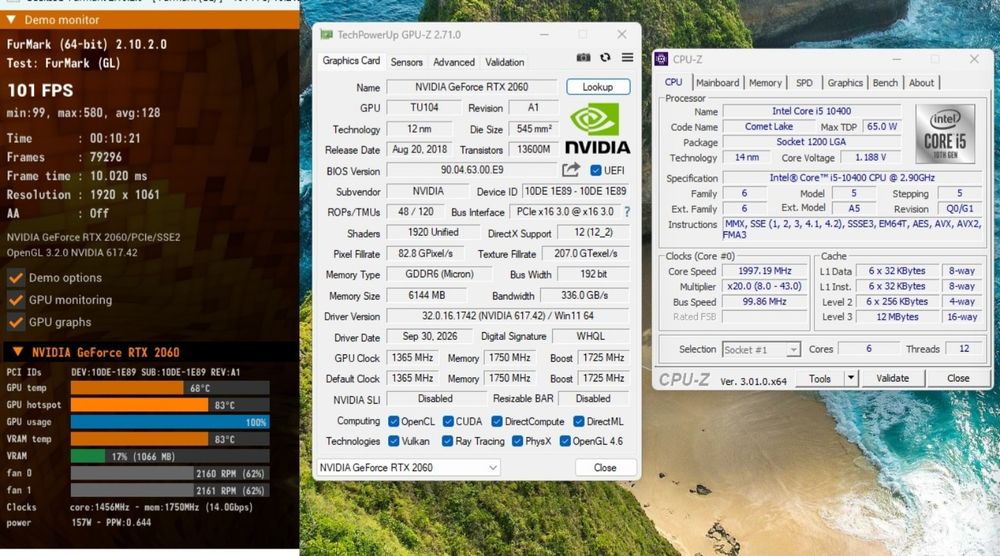Screen dimensions: 1000x556
Task: Toggle the DirectCompute checkbox
Action: (497, 421)
